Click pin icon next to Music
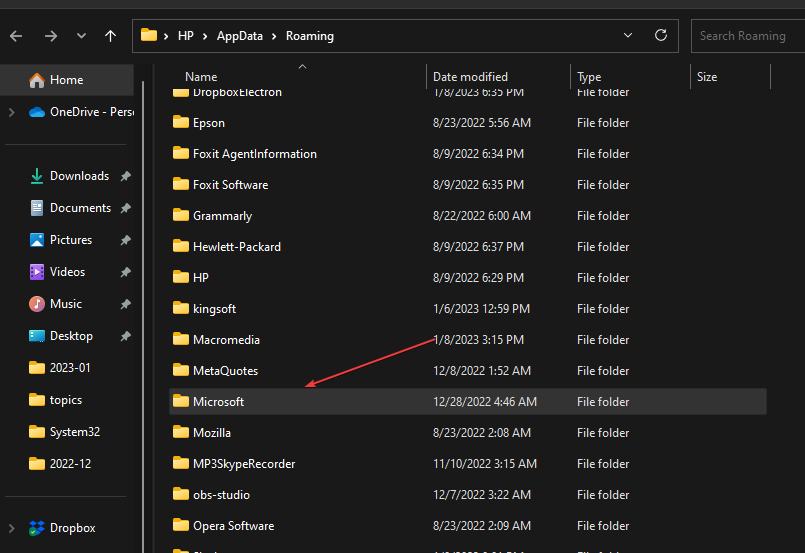805x553 pixels. point(126,304)
